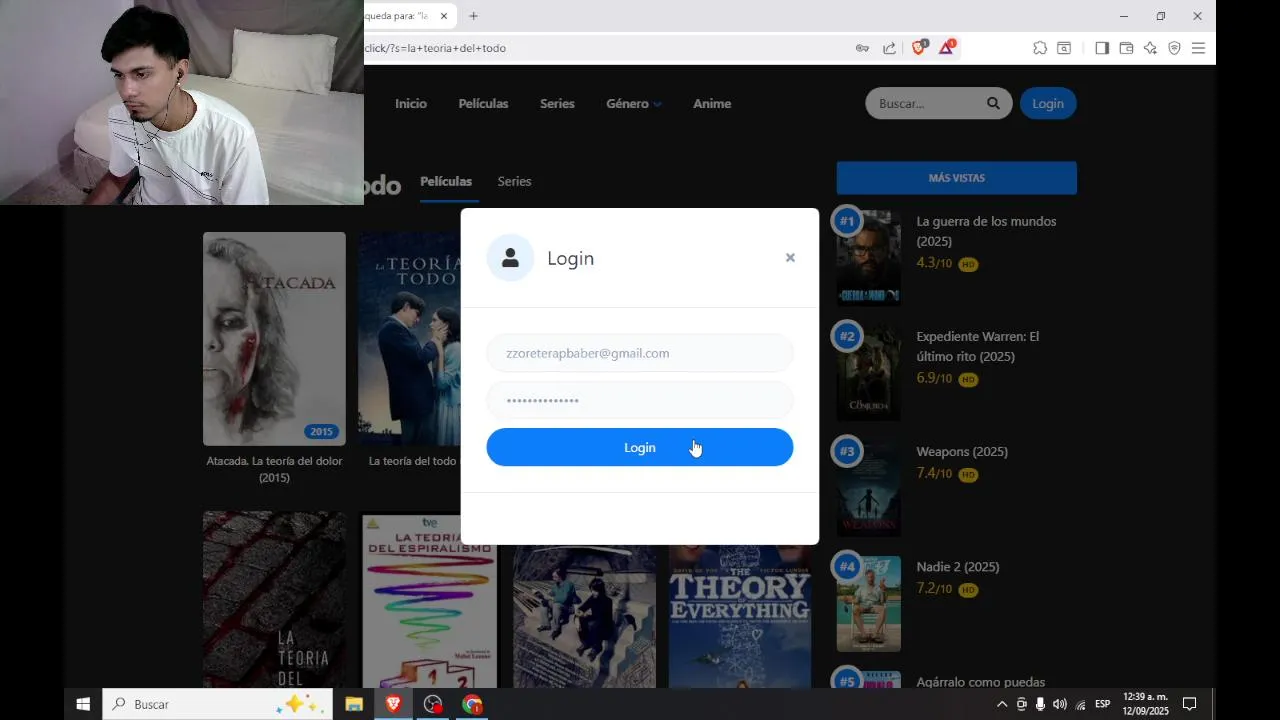Open La guerra de los mundos (2025) link

(986, 231)
